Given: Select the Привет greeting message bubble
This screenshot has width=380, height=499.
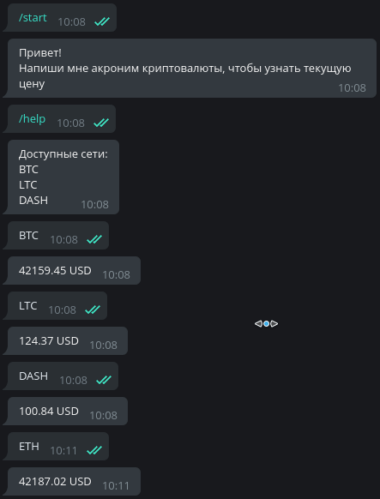Looking at the screenshot, I should click(x=192, y=68).
